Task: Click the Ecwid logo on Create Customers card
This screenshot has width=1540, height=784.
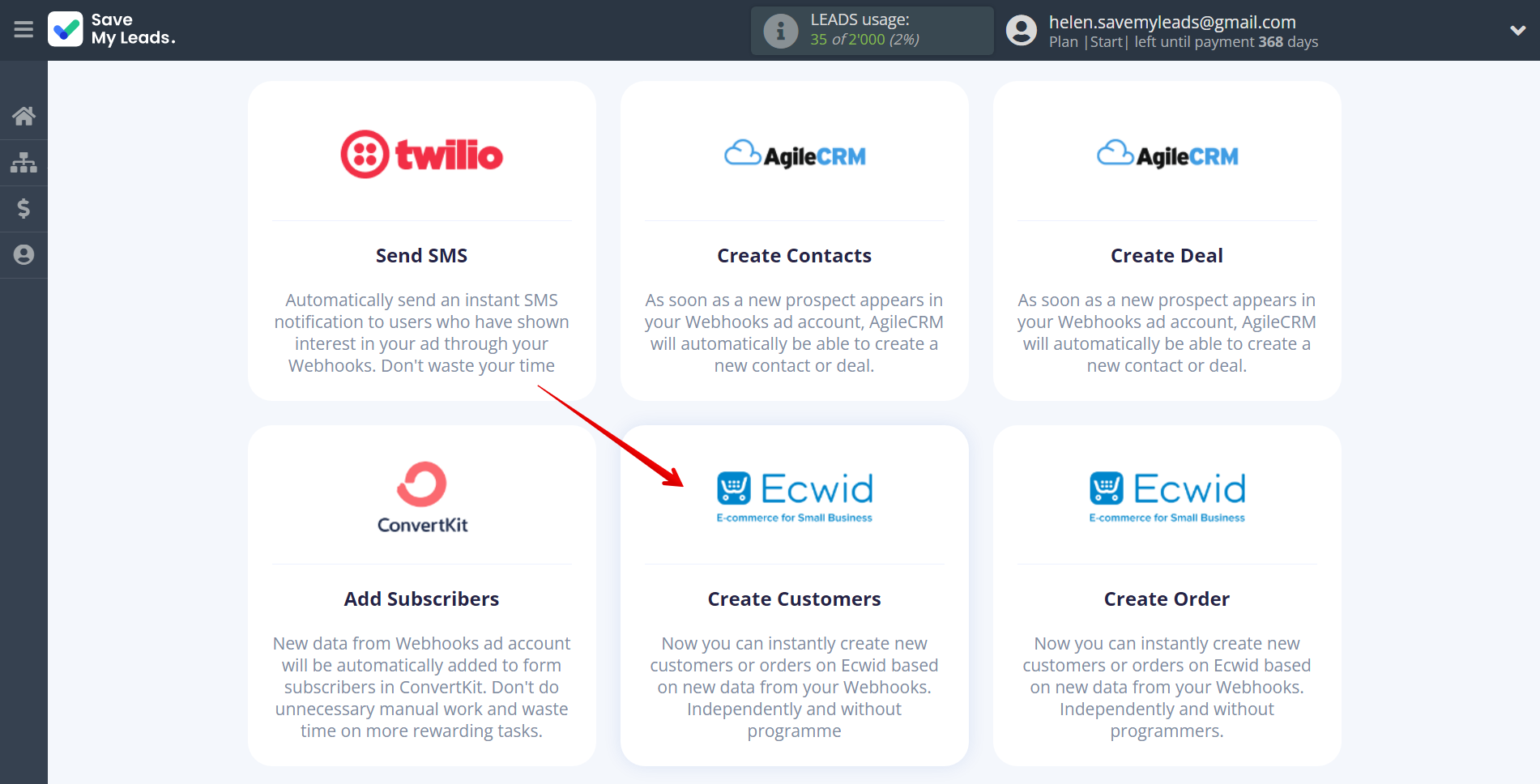Action: coord(795,496)
